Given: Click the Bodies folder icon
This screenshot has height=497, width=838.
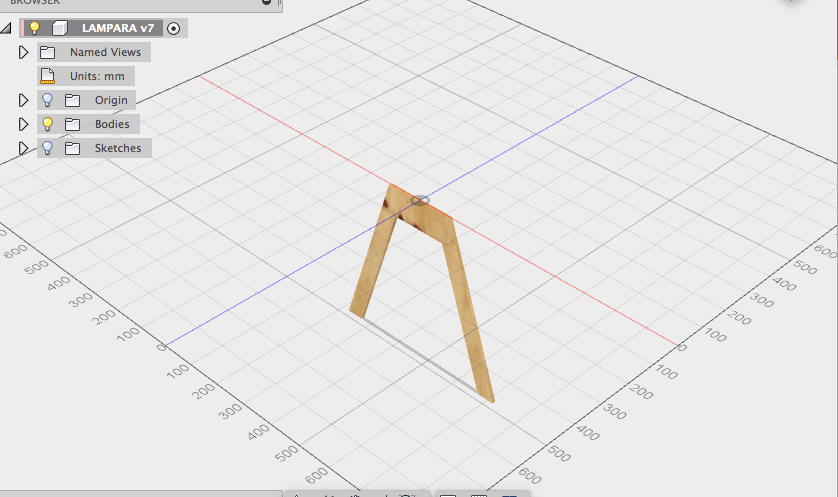Looking at the screenshot, I should coord(72,124).
